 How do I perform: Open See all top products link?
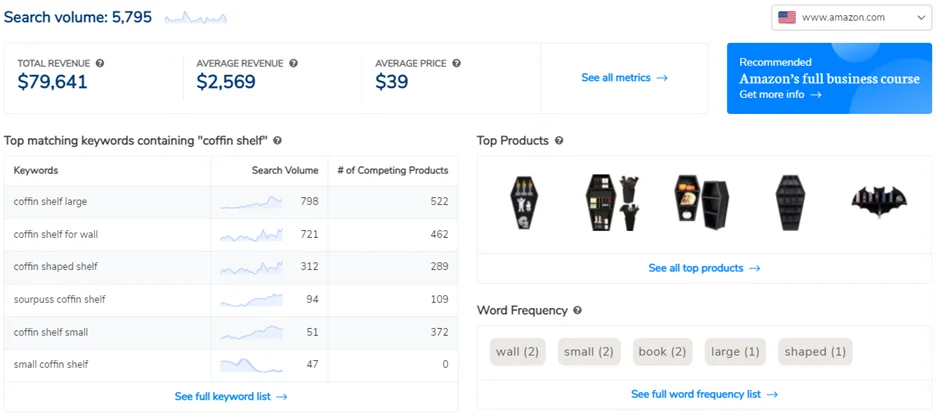pyautogui.click(x=704, y=268)
